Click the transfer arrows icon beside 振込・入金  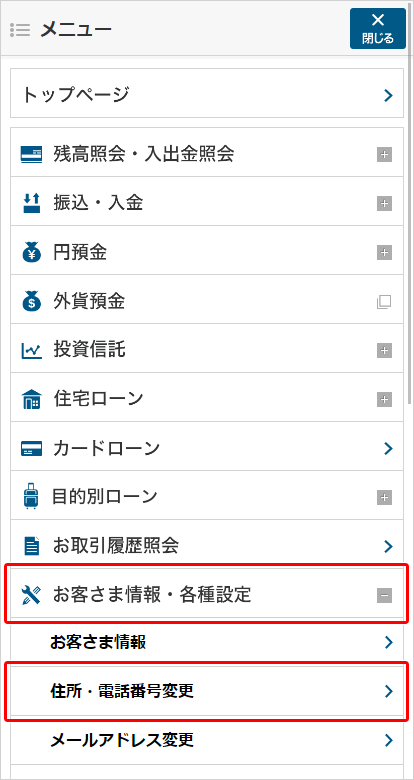pyautogui.click(x=31, y=203)
